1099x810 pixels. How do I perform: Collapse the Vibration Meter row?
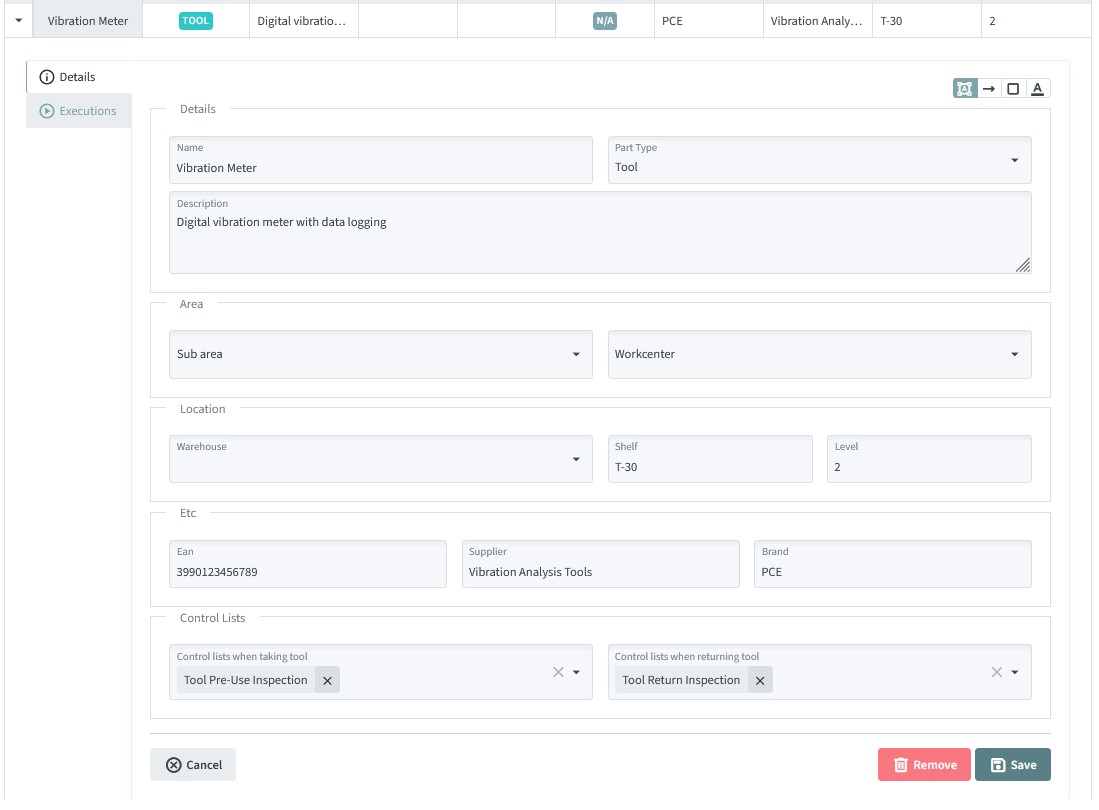[x=18, y=20]
